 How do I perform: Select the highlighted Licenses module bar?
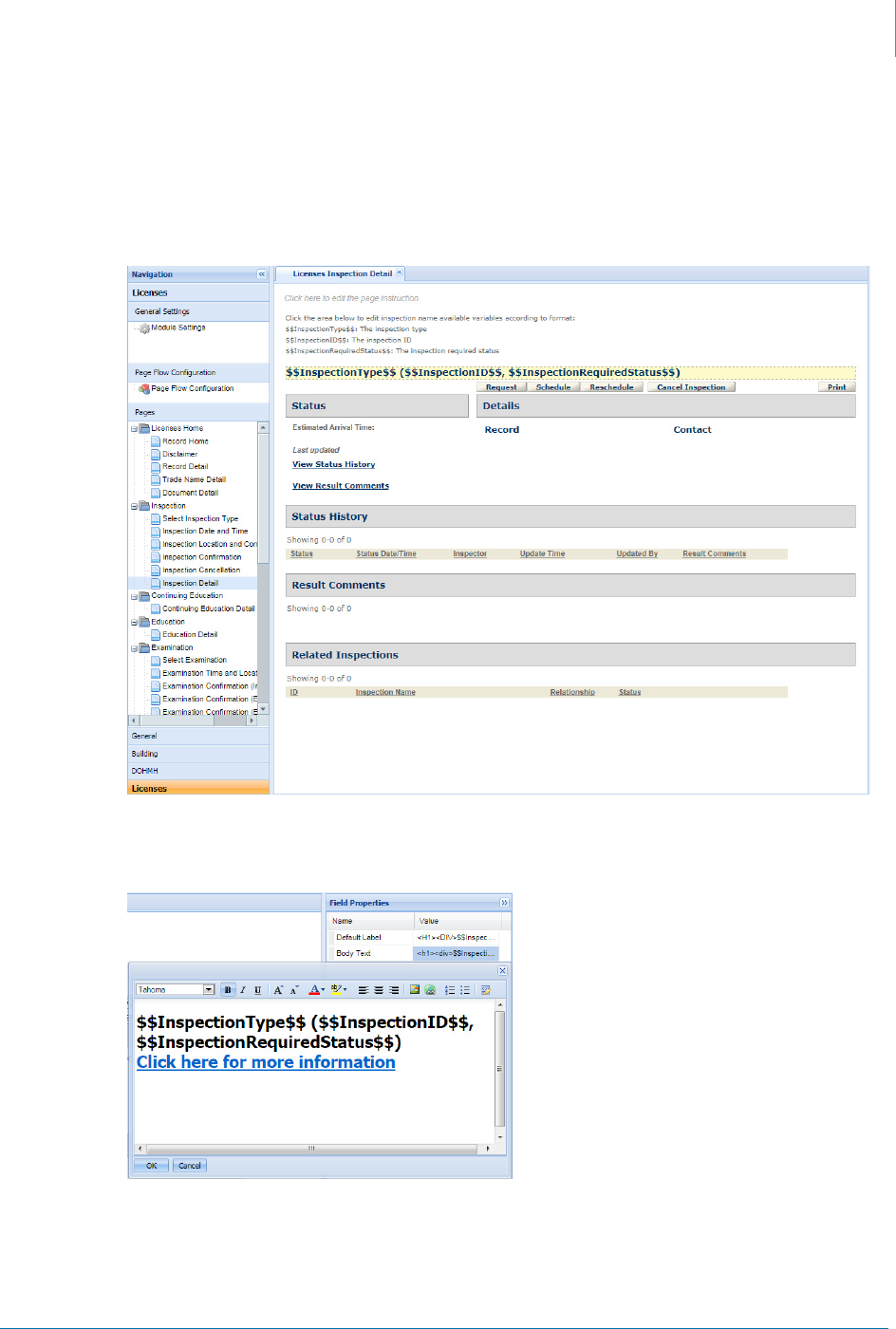(198, 788)
